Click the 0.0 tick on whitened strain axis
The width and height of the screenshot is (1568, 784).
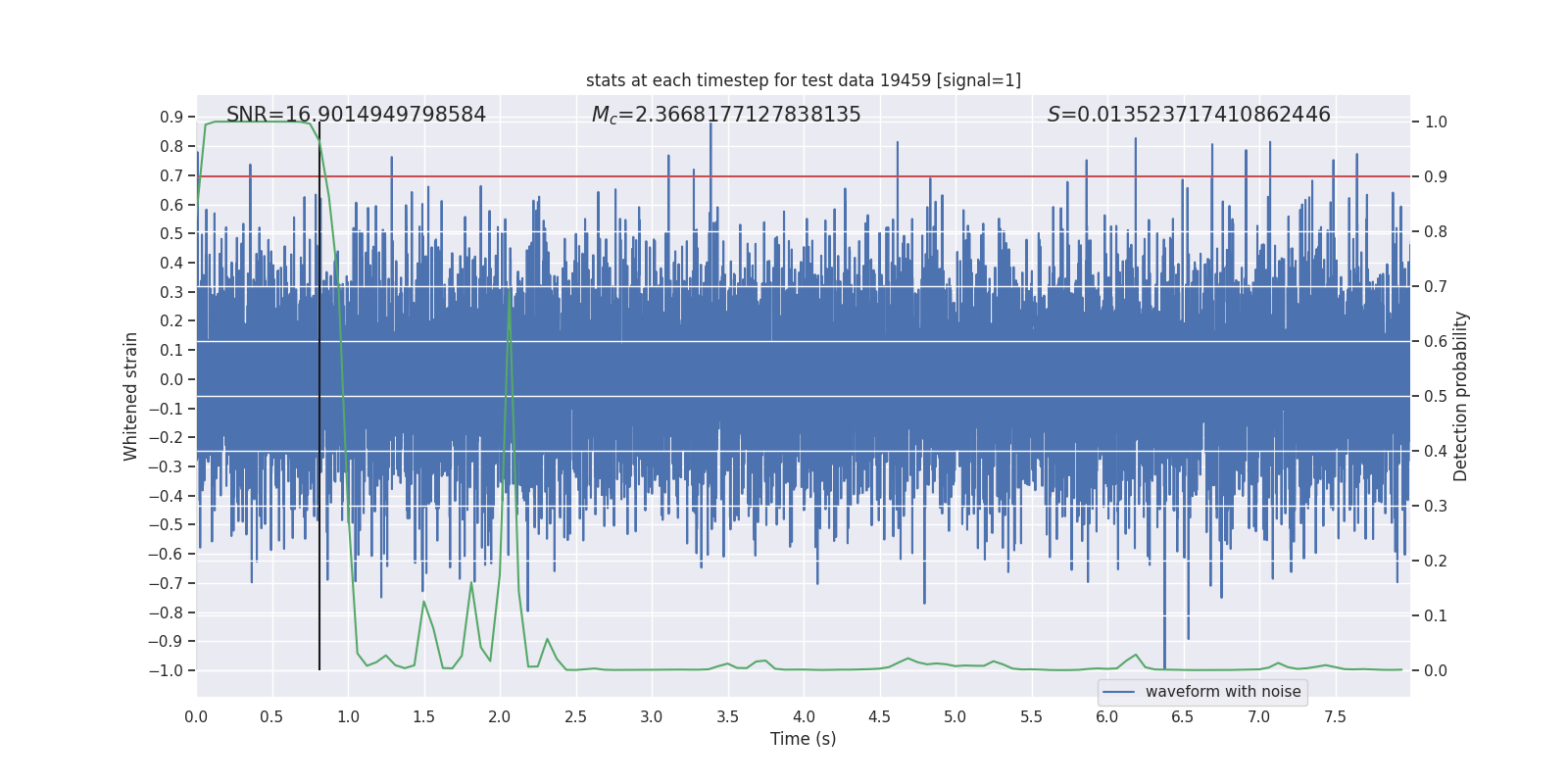pos(171,379)
